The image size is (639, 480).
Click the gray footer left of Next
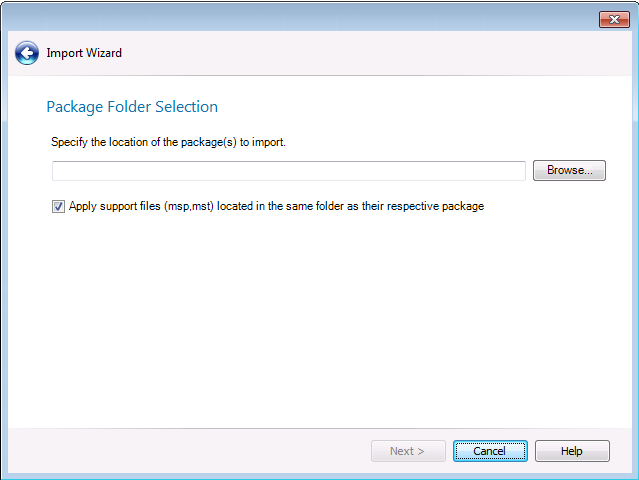(180, 451)
